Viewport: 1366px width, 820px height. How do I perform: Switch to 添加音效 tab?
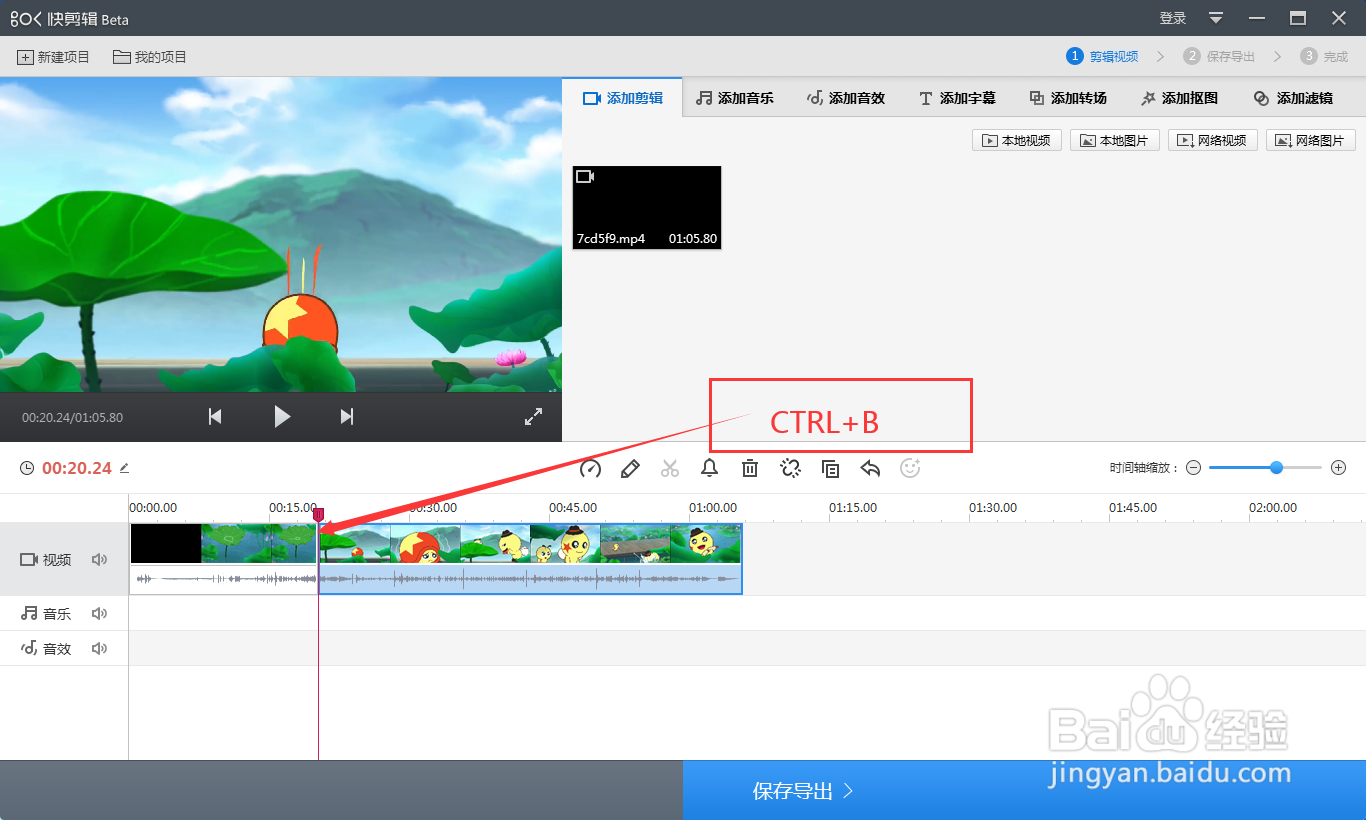point(846,98)
